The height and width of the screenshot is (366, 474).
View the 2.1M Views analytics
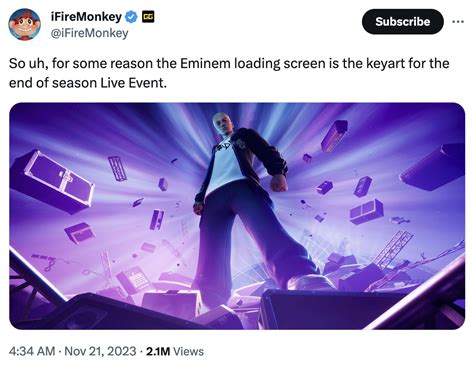click(x=175, y=351)
